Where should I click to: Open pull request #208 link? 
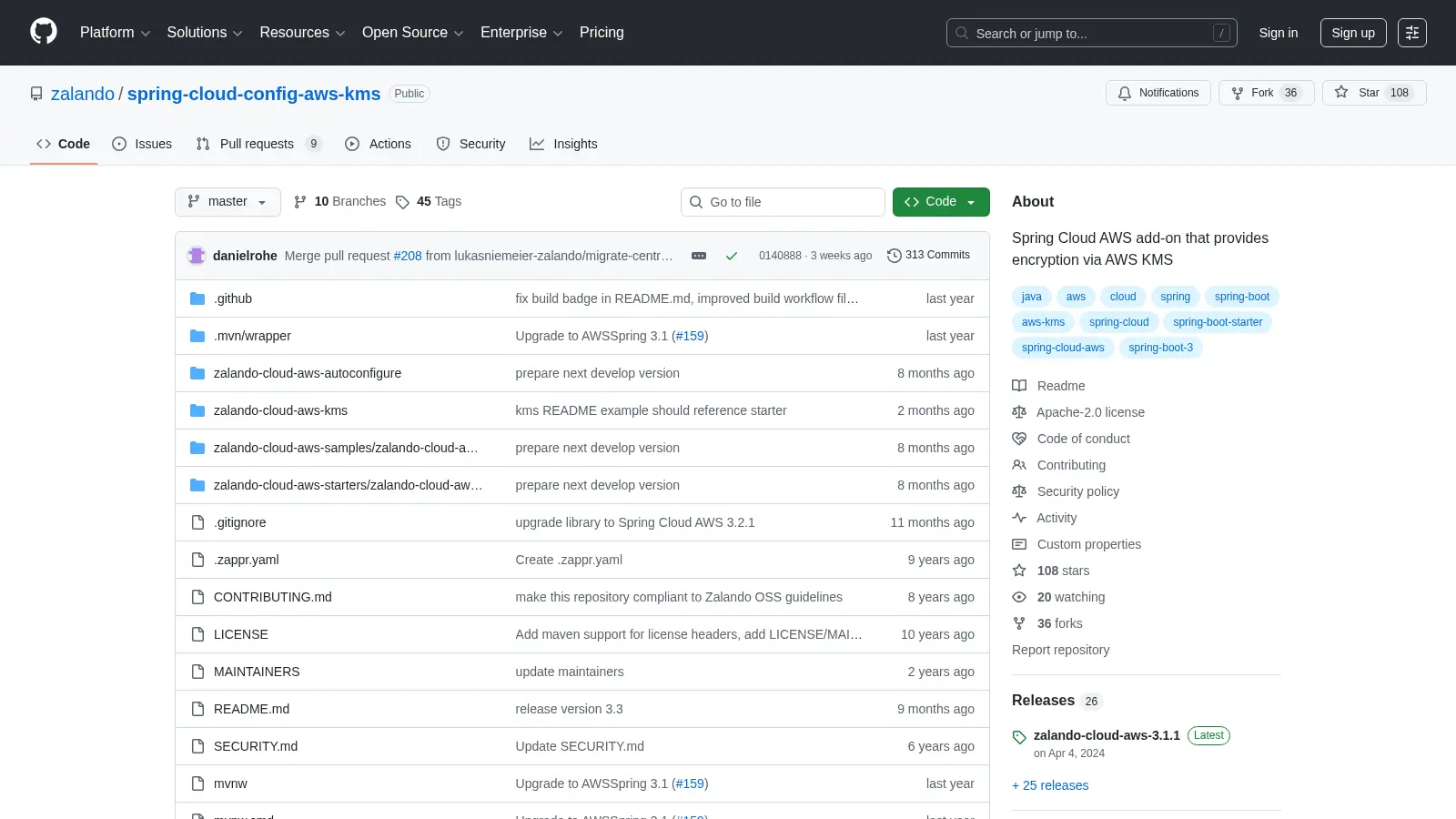[408, 256]
